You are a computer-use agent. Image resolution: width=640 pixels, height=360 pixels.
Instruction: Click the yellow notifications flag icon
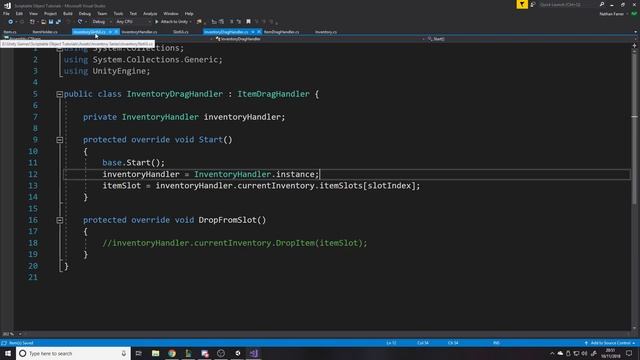(522, 4)
